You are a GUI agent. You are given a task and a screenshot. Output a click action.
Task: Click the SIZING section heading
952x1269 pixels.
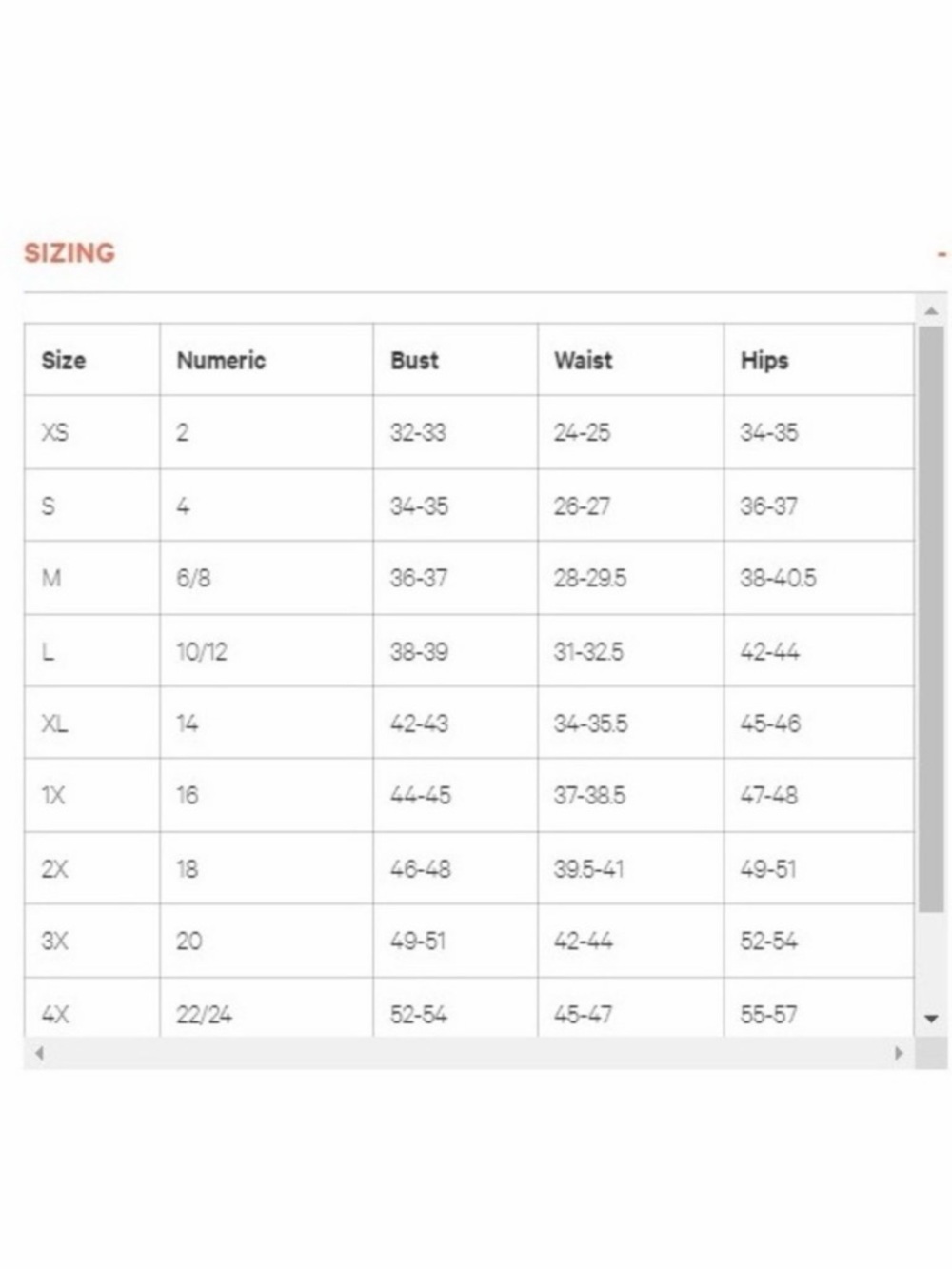69,253
